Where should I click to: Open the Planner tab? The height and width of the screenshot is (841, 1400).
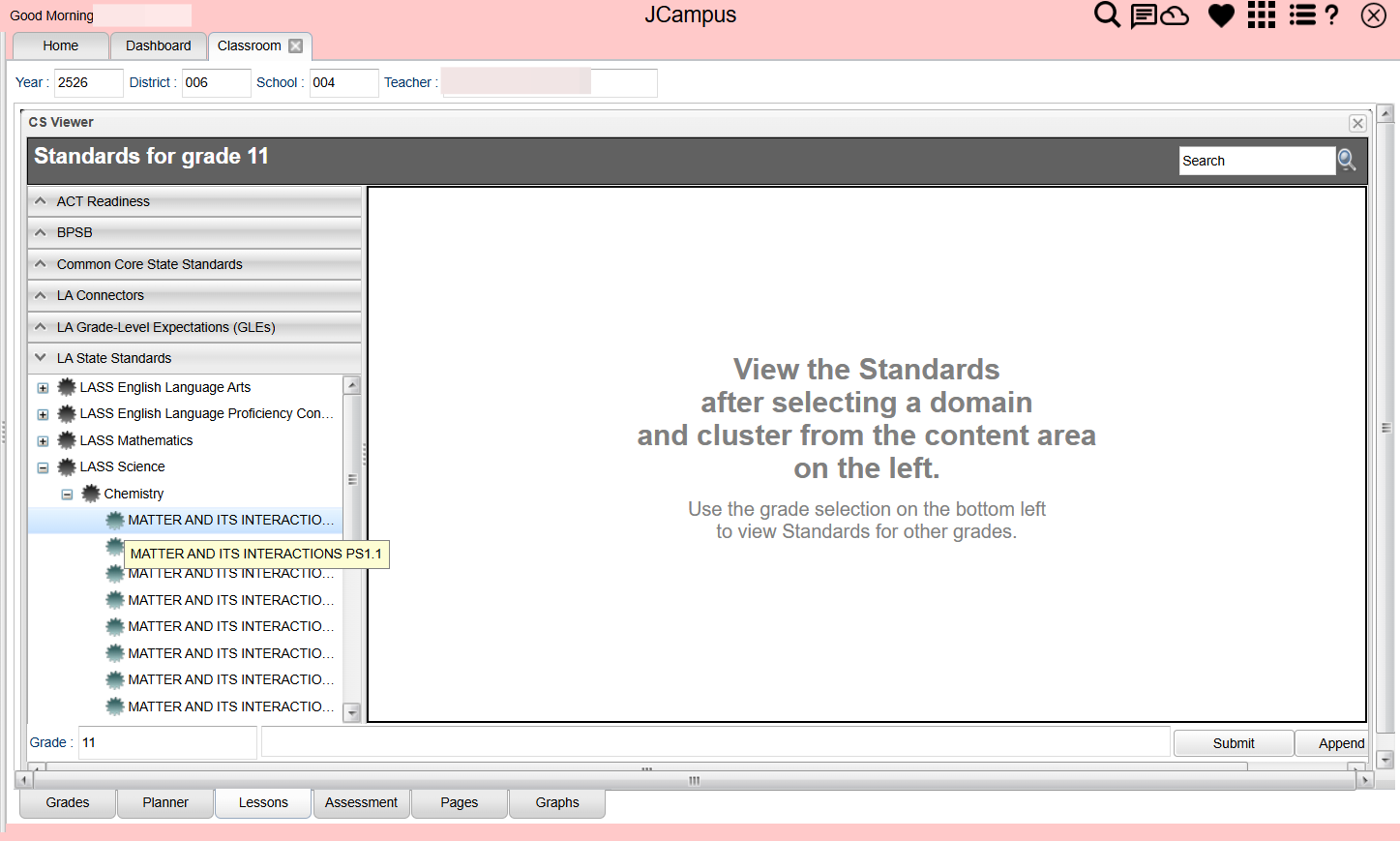tap(165, 802)
